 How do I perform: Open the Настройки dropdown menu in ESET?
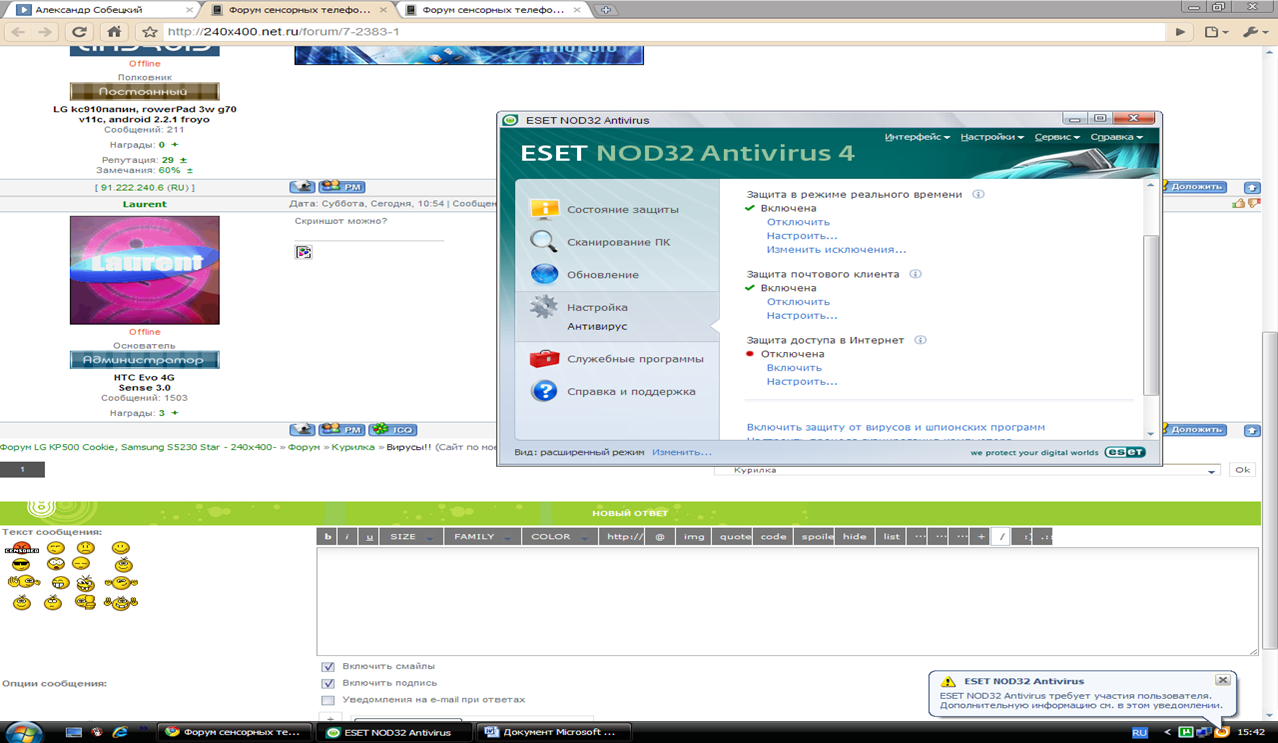[x=992, y=137]
